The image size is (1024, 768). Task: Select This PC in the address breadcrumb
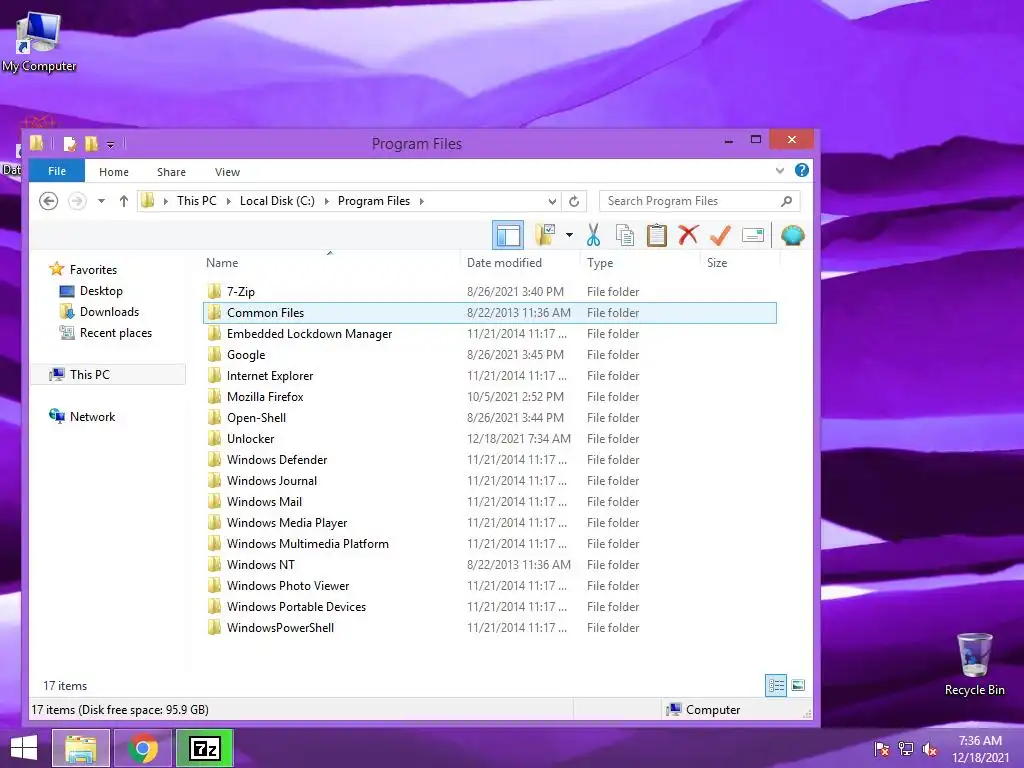(197, 201)
